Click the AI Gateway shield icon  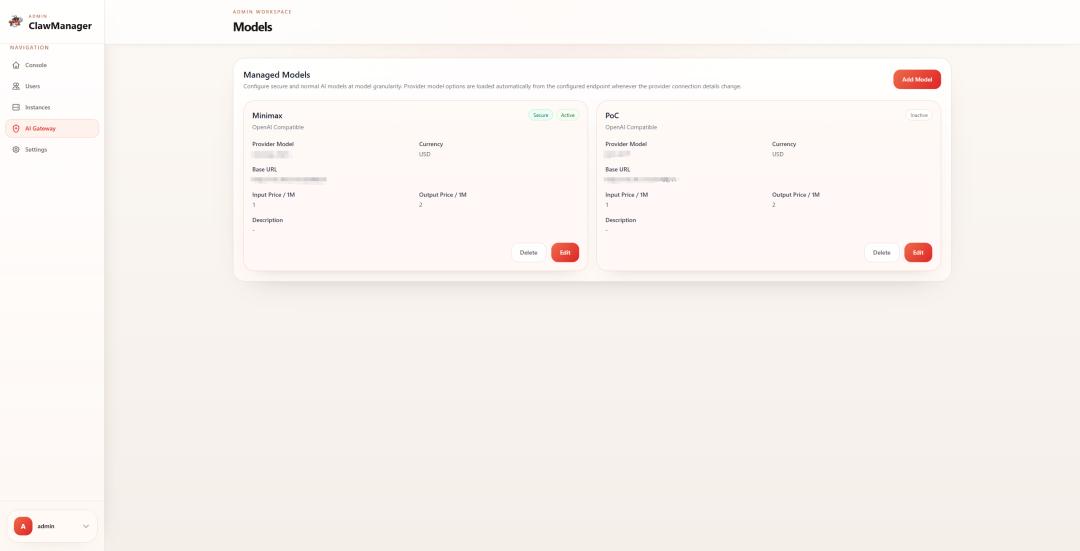coord(16,128)
